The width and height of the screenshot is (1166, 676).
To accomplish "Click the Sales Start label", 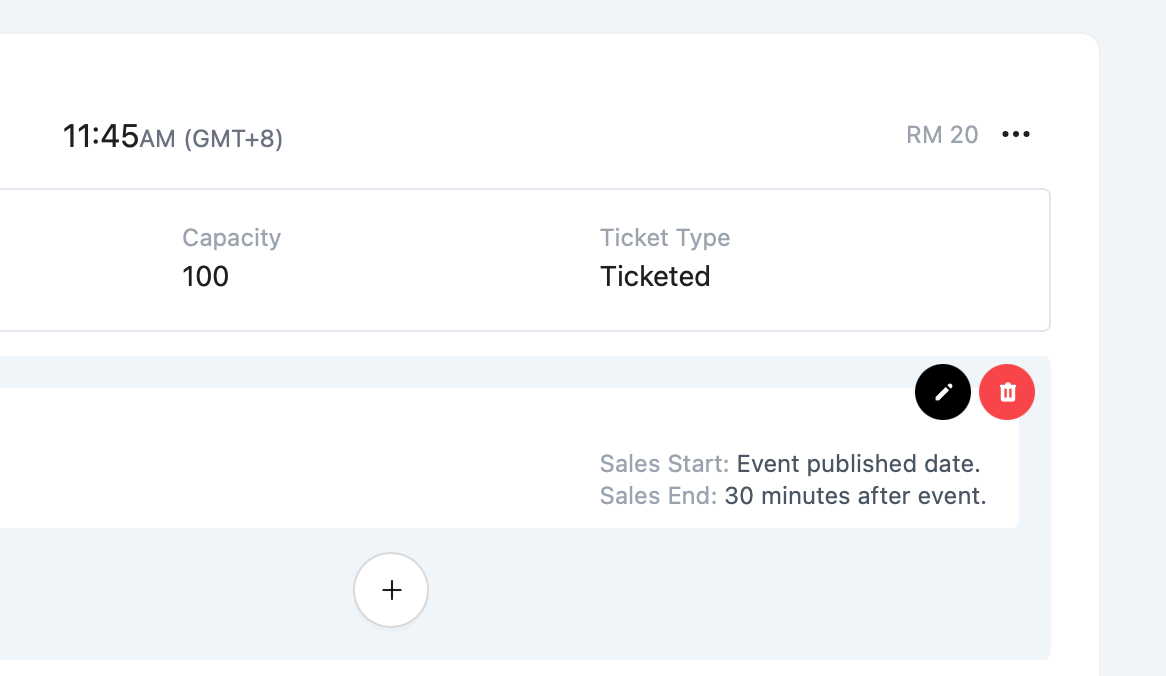I will tap(664, 464).
